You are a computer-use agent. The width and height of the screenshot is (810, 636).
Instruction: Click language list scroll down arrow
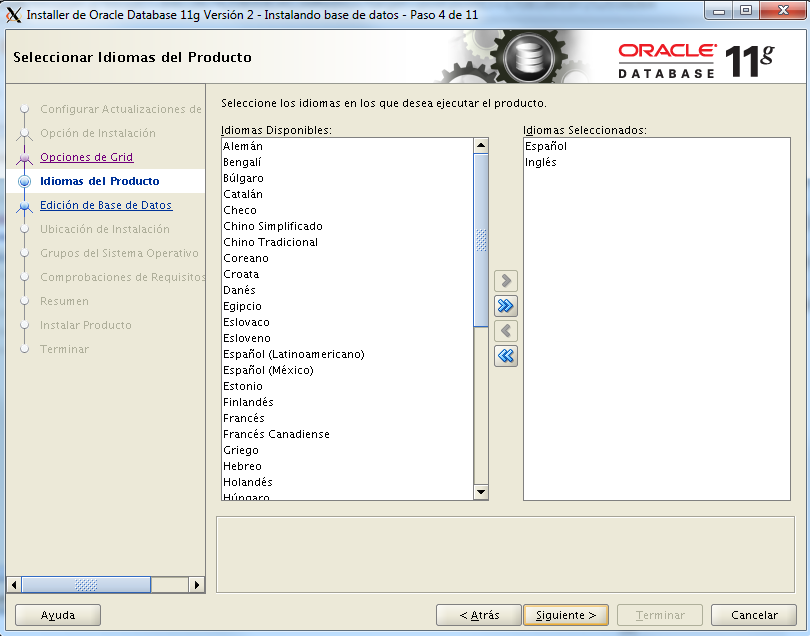point(481,492)
